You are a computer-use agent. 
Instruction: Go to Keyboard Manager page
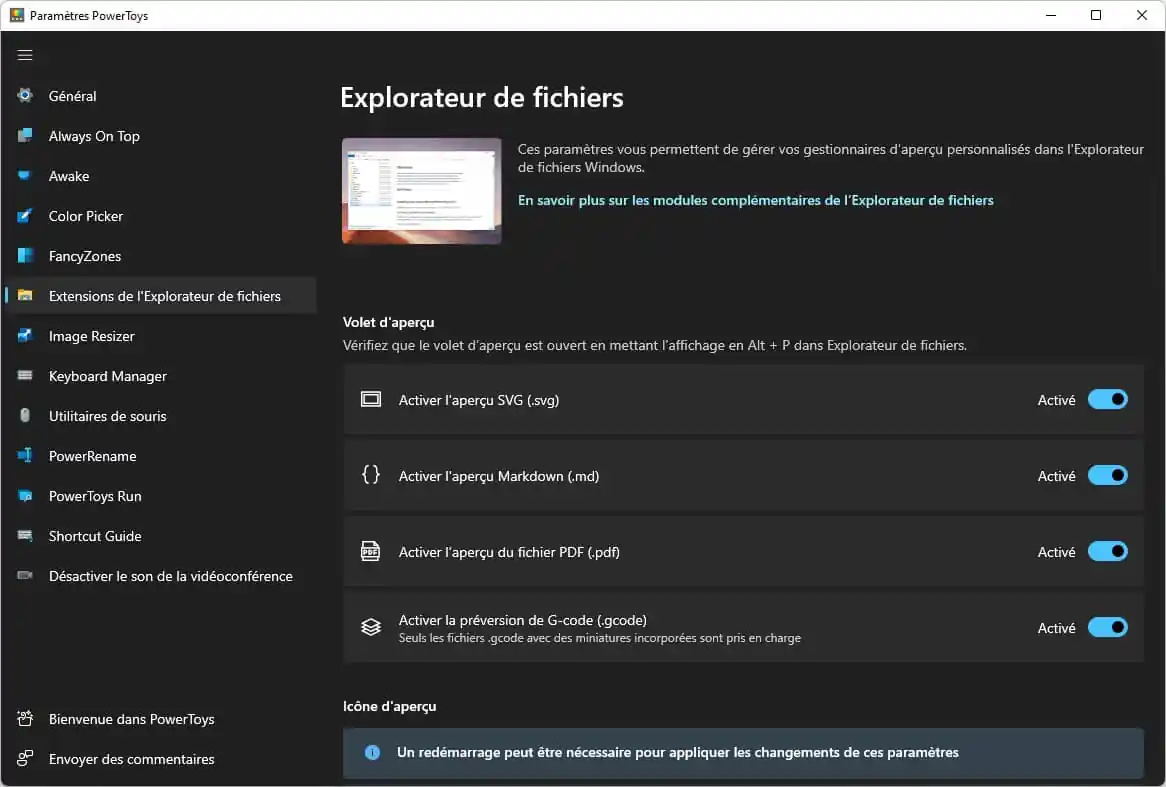[161, 376]
